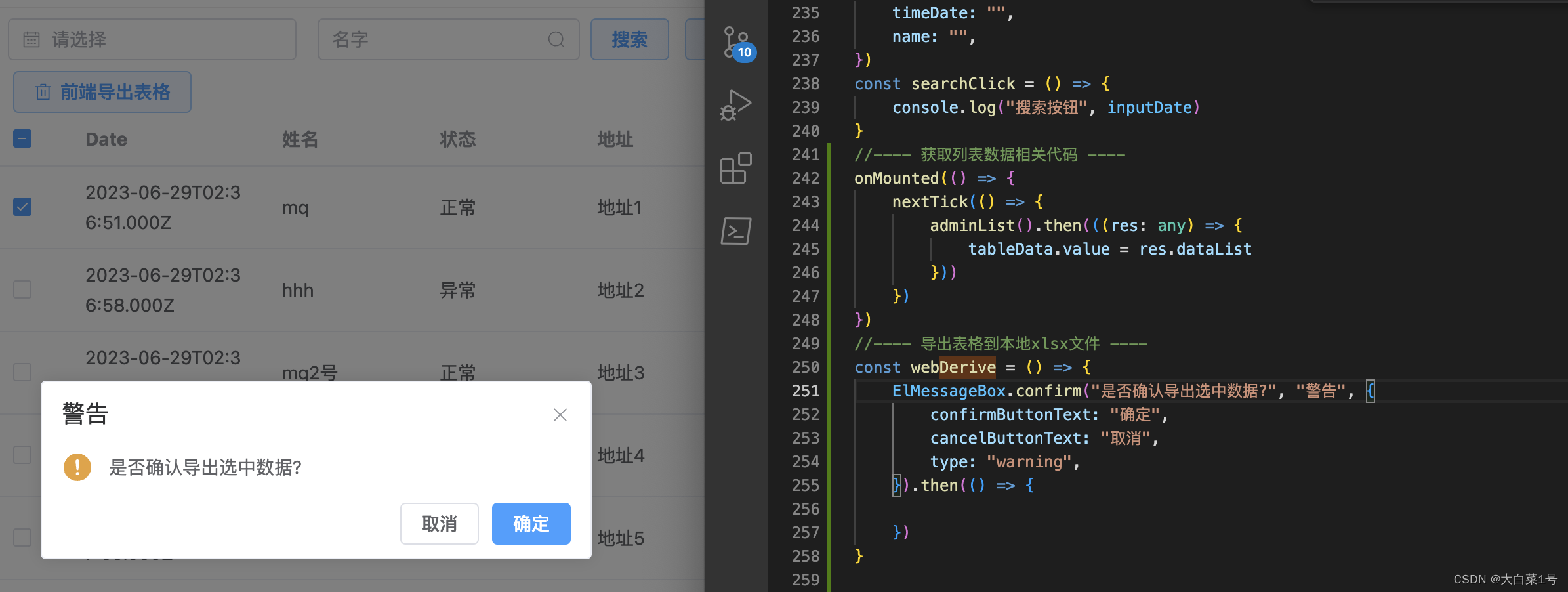Click adminList().then on line 244
Screen dimensions: 1568x592
pos(1005,226)
